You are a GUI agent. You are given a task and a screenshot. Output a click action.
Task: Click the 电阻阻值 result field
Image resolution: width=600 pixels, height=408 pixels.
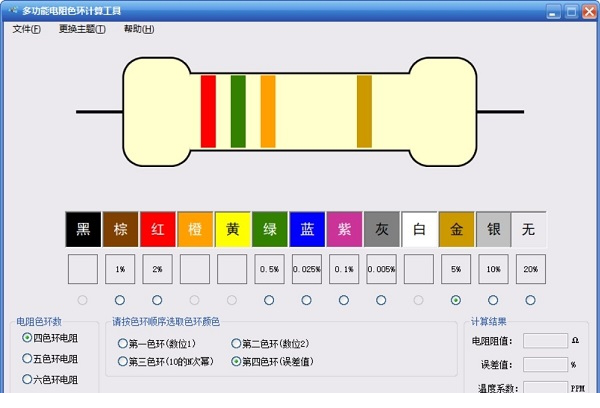(545, 341)
